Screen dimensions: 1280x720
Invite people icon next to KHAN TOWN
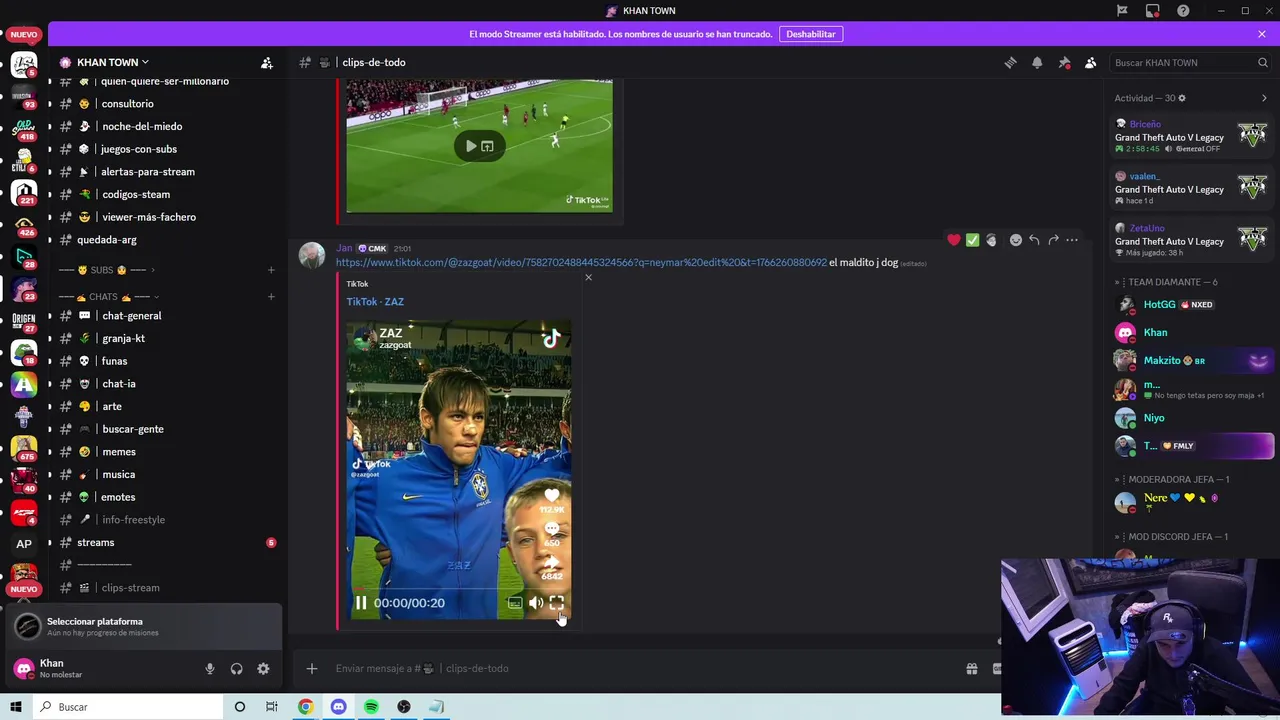(267, 62)
